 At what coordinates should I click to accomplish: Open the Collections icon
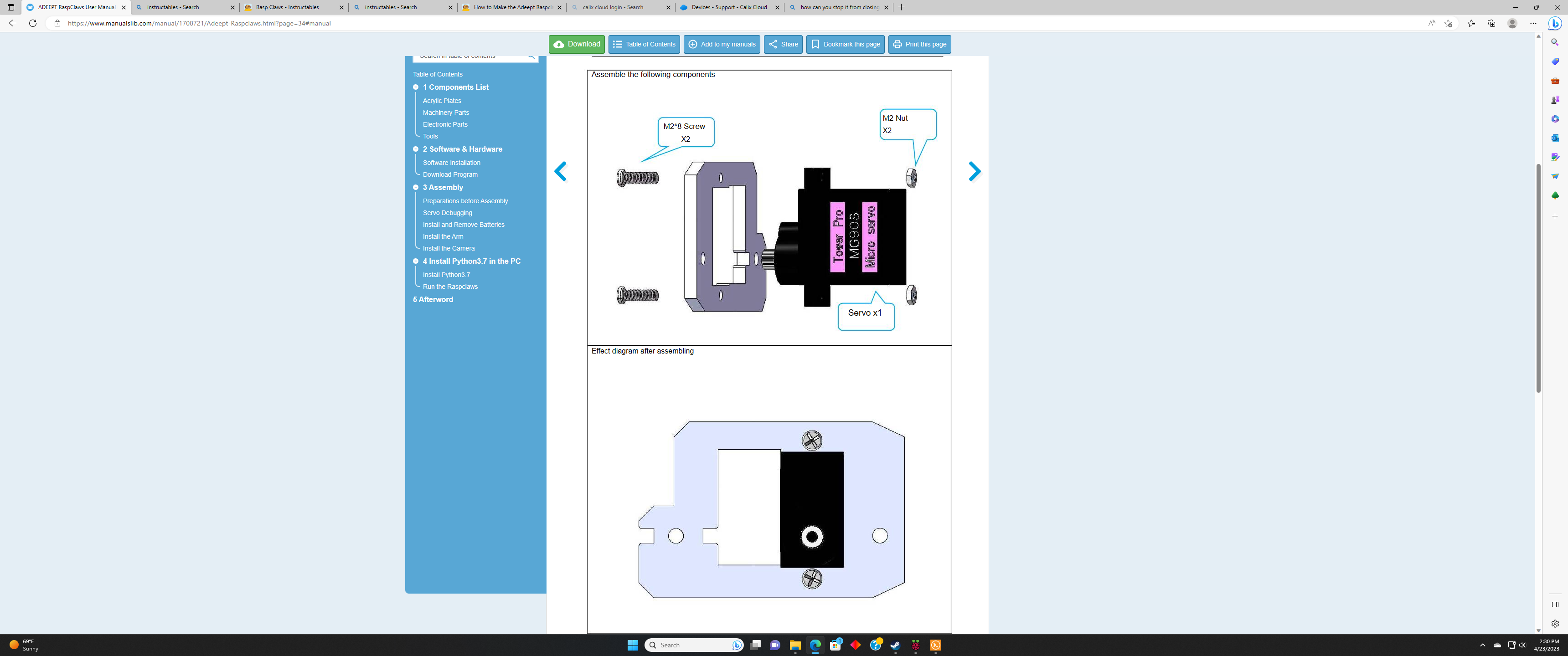[x=1491, y=23]
